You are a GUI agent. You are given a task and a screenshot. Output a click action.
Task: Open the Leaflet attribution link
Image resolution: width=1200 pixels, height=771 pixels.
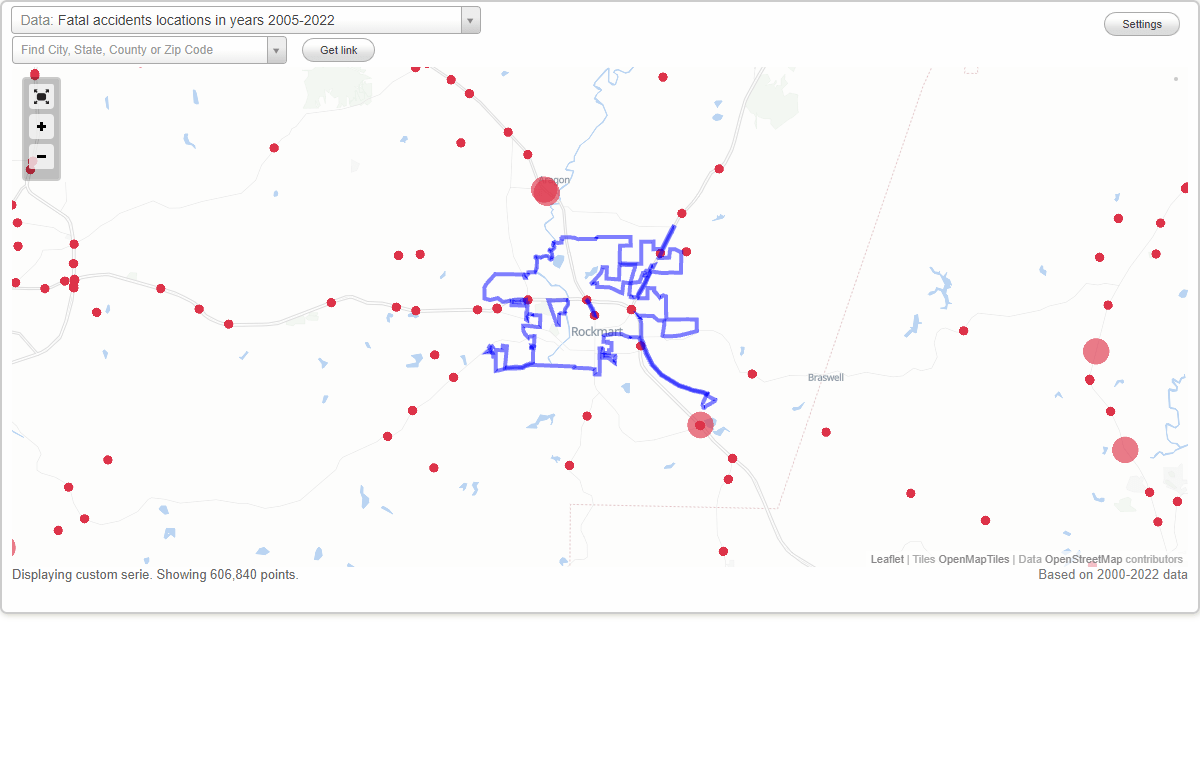[x=886, y=559]
